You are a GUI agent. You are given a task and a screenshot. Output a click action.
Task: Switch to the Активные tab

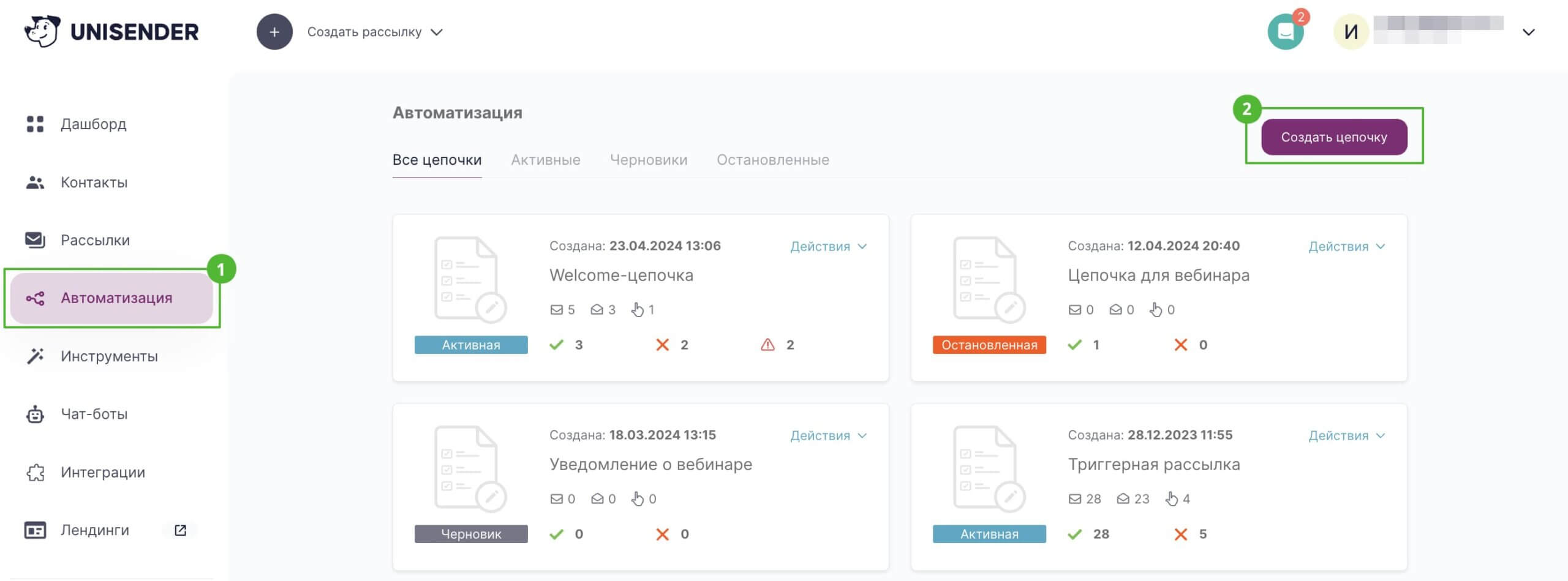(545, 160)
